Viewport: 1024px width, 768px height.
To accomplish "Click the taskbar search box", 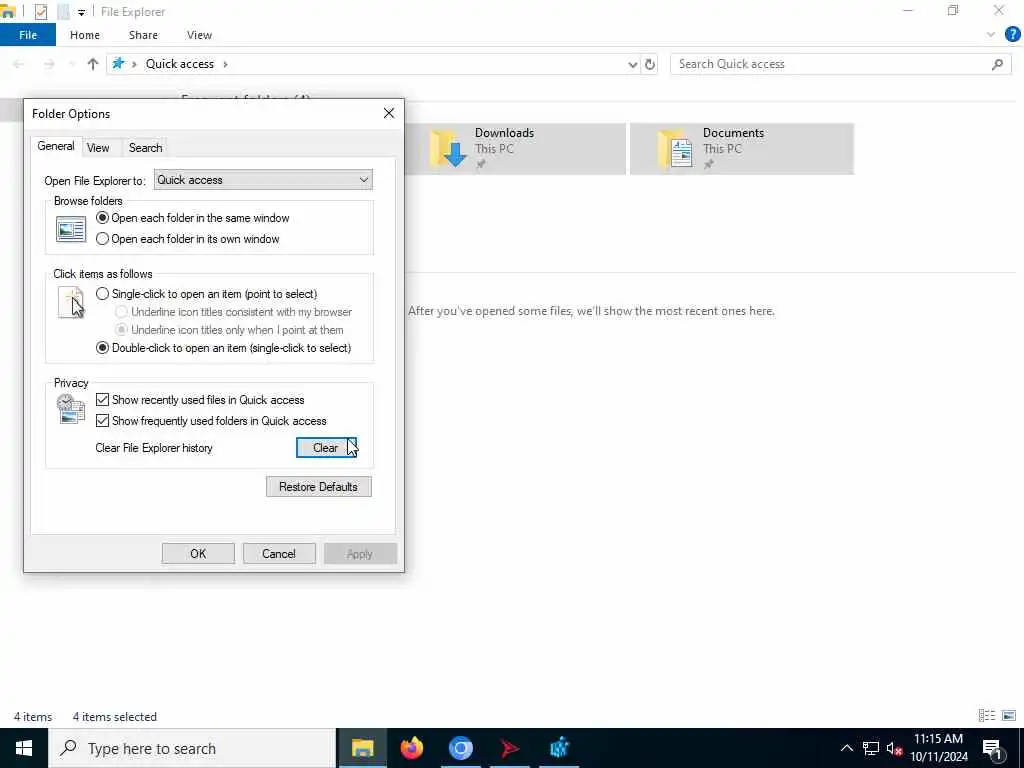I will point(192,748).
